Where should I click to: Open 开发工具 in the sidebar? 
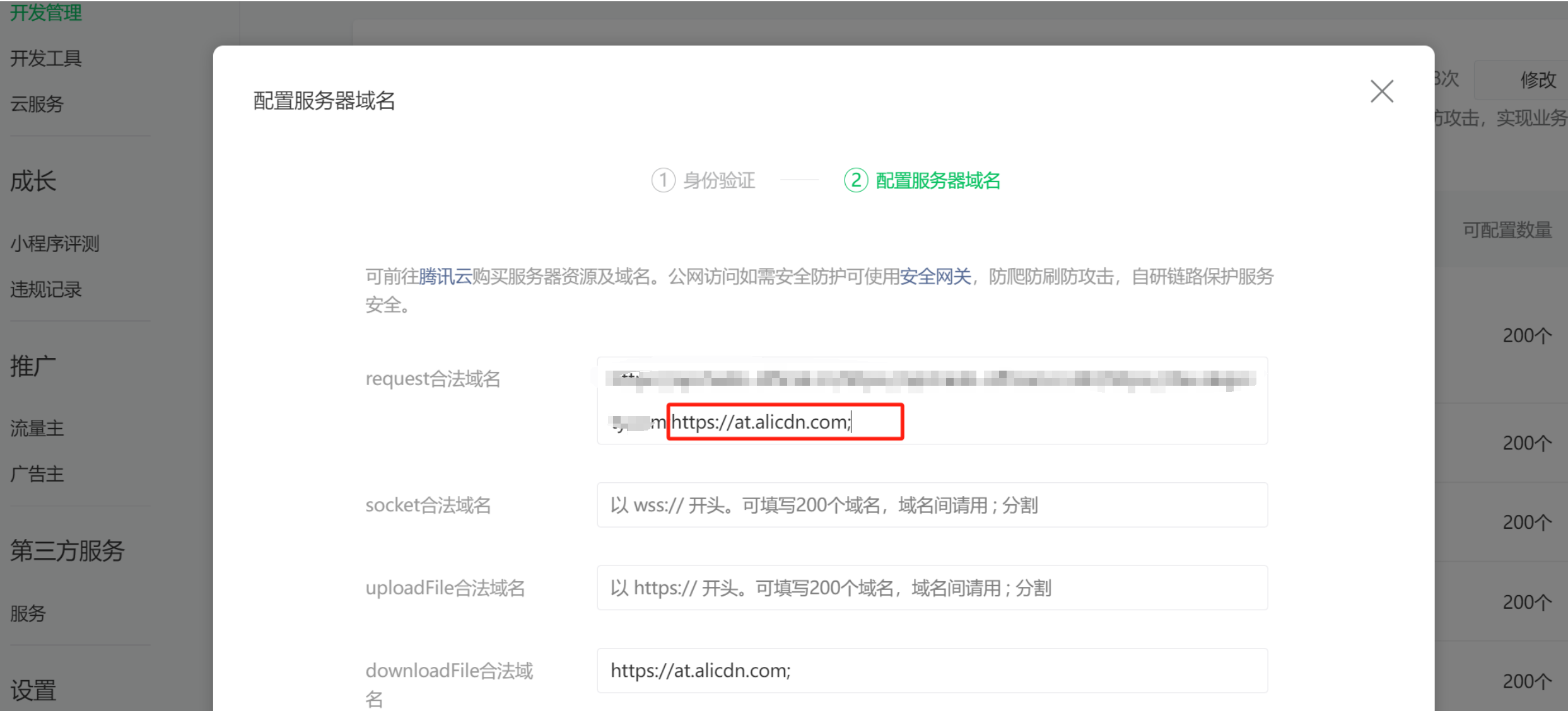(45, 59)
